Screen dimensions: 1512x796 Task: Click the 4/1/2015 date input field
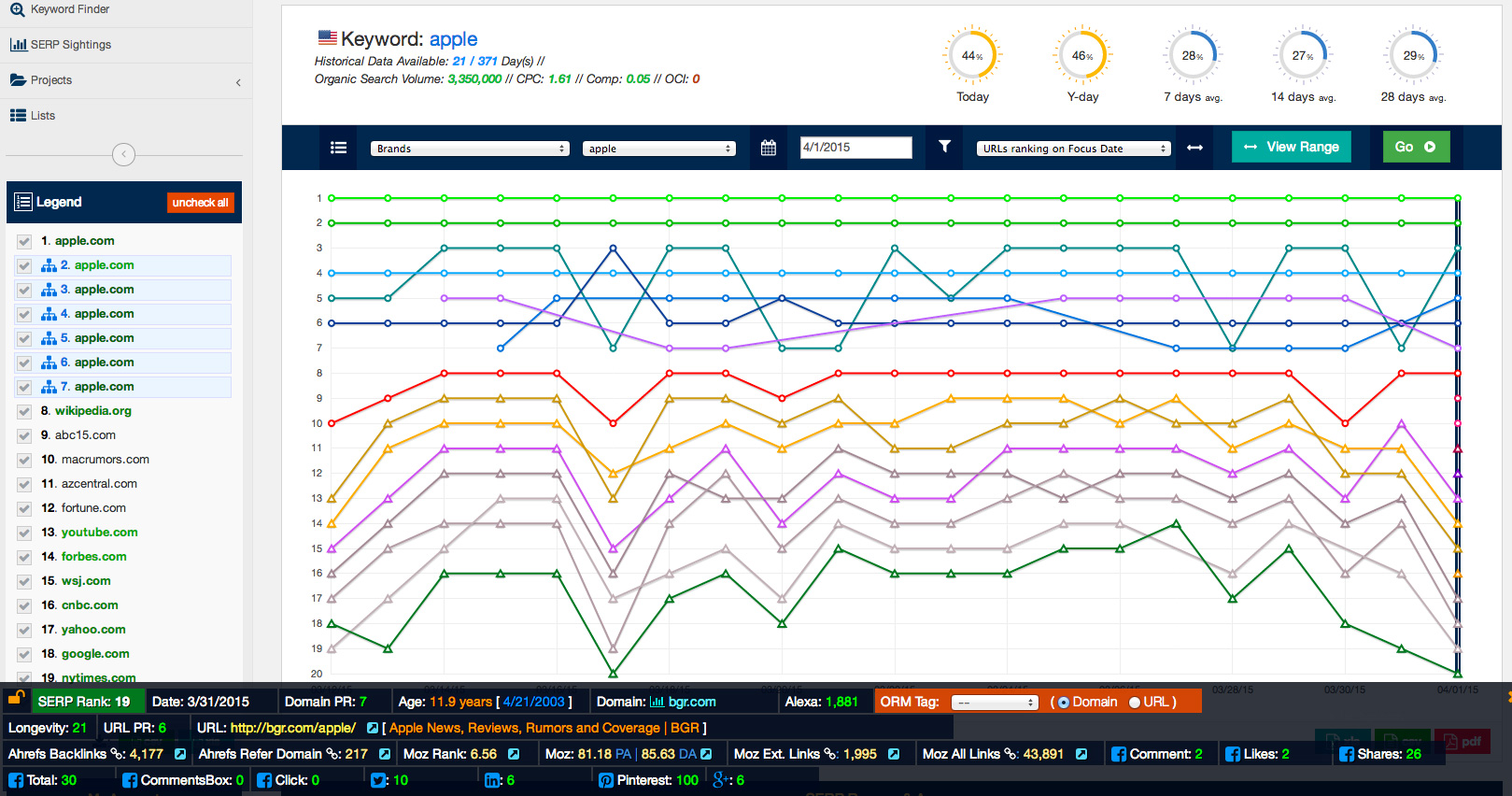click(856, 148)
